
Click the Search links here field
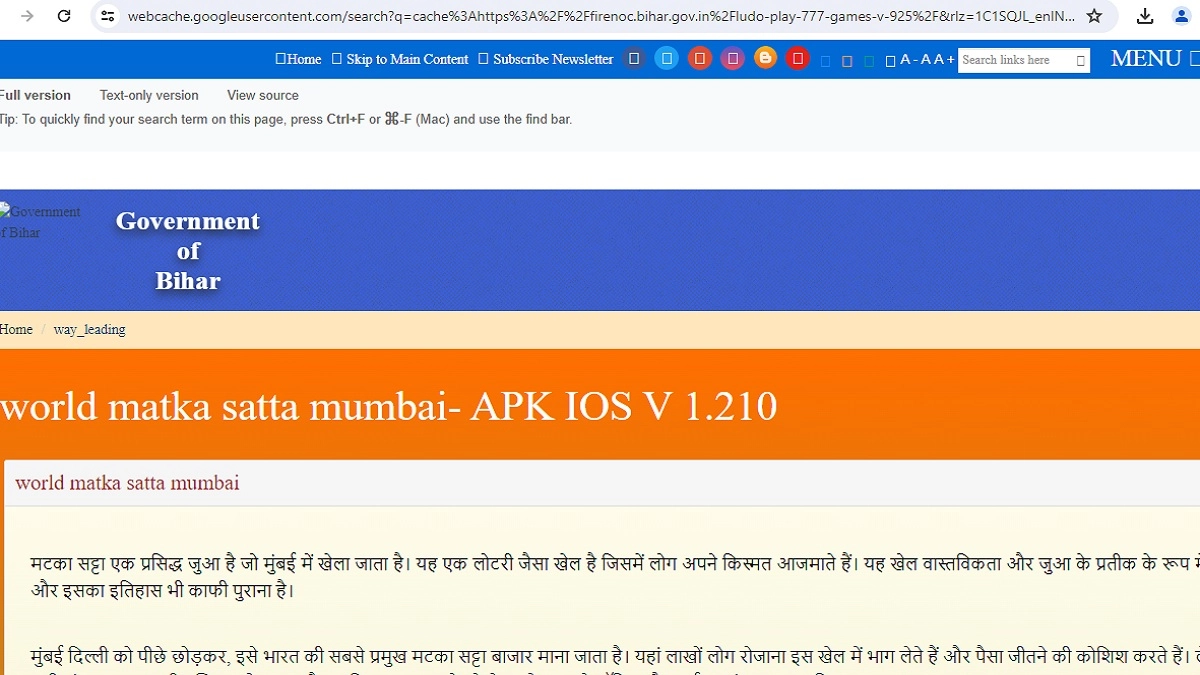(1015, 60)
